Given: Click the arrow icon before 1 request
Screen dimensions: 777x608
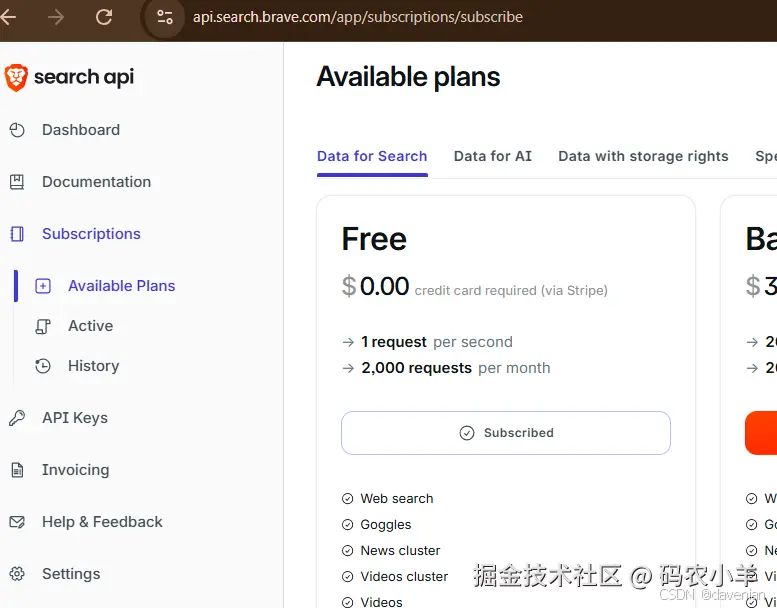Looking at the screenshot, I should click(x=348, y=342).
